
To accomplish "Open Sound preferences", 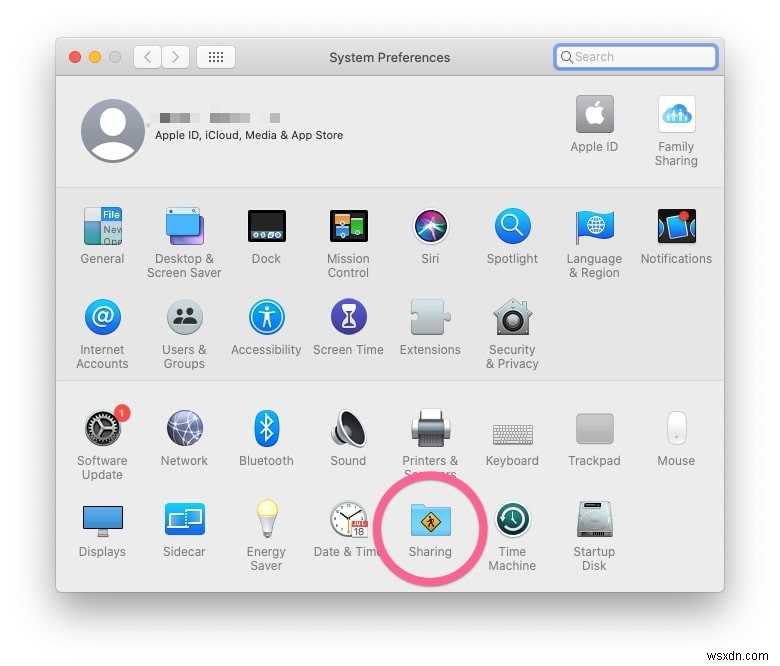I will click(348, 428).
